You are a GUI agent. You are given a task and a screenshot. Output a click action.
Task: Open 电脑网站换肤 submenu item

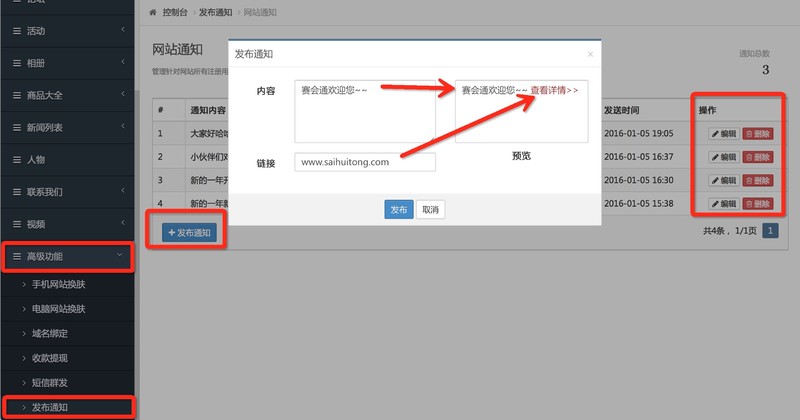[67, 309]
